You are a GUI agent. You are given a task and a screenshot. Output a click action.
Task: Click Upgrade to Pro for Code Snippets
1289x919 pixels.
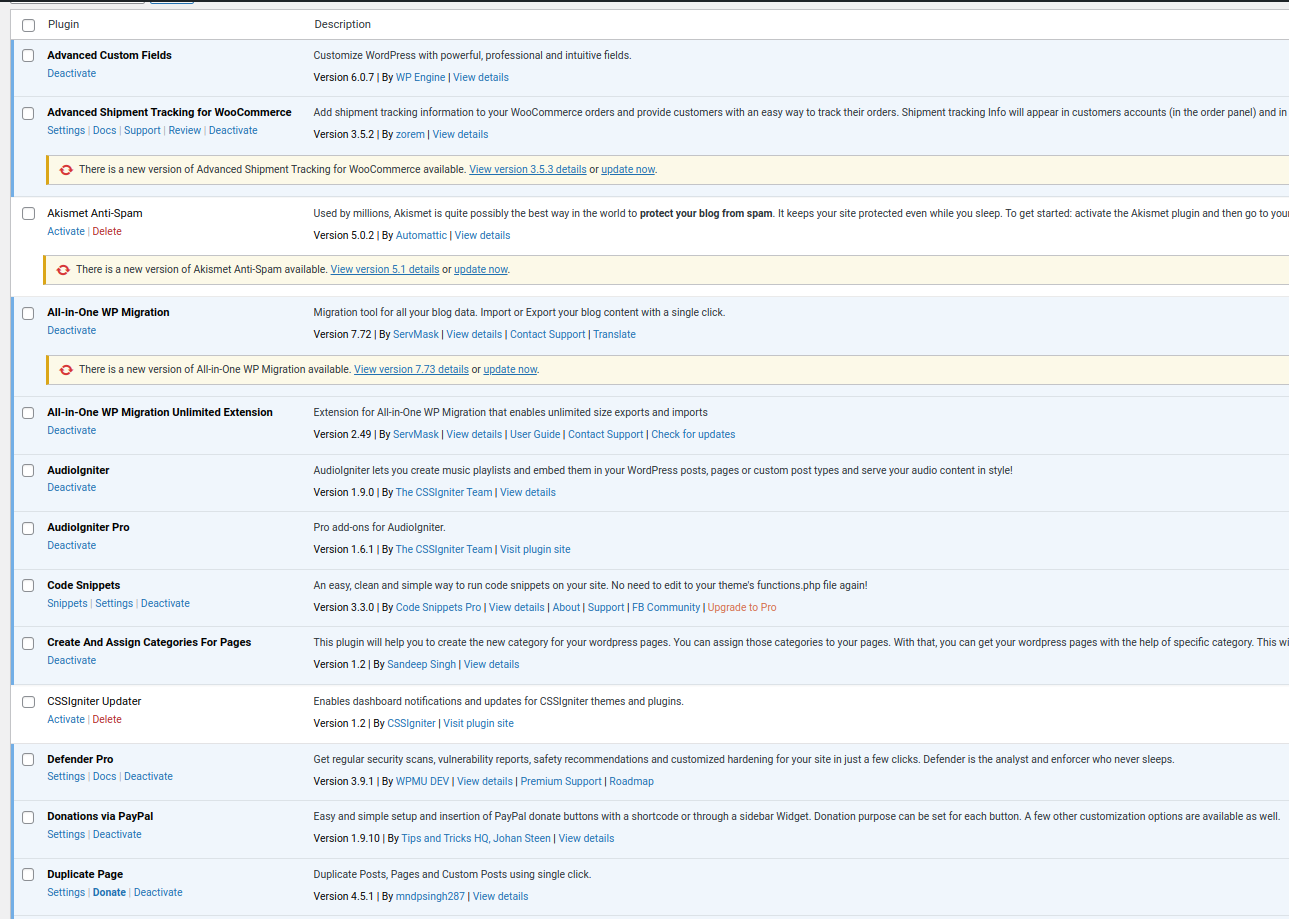tap(742, 608)
